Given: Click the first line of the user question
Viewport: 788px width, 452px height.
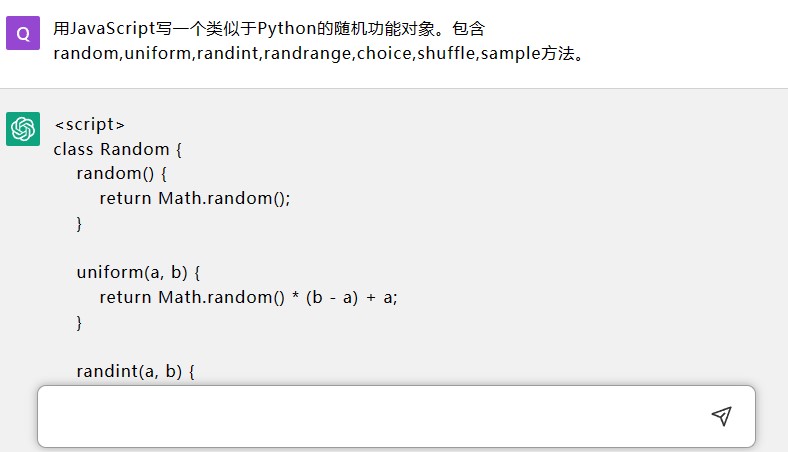Looking at the screenshot, I should 269,29.
